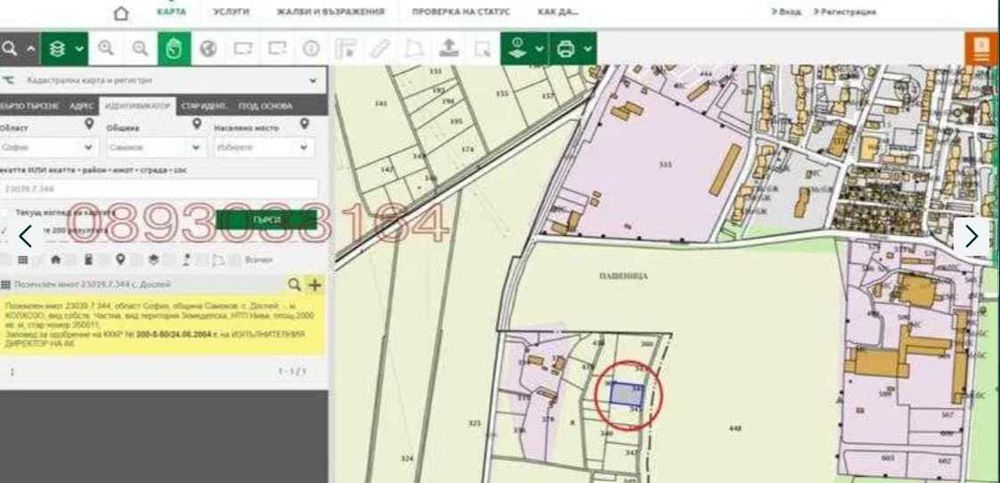Viewport: 1000px width, 483px height.
Task: Filter results by the person icon
Action: pyautogui.click(x=186, y=260)
